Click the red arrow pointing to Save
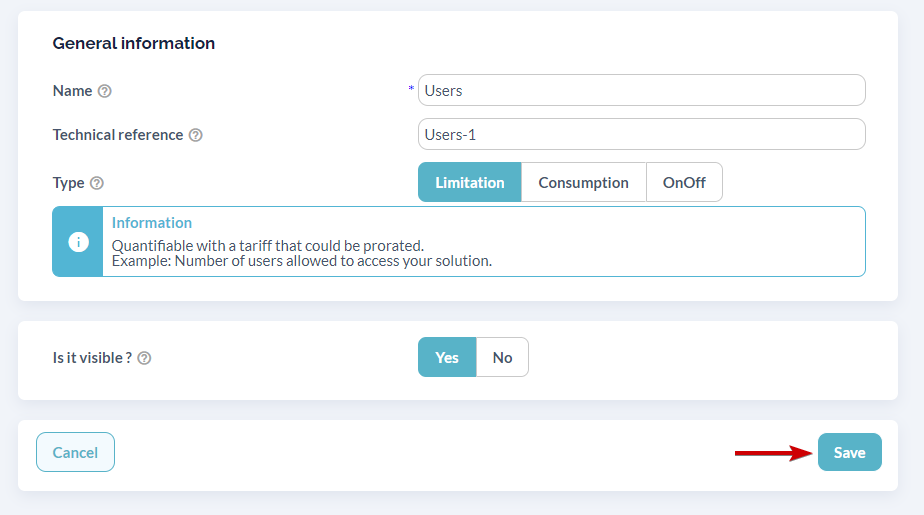The height and width of the screenshot is (515, 924). point(773,453)
